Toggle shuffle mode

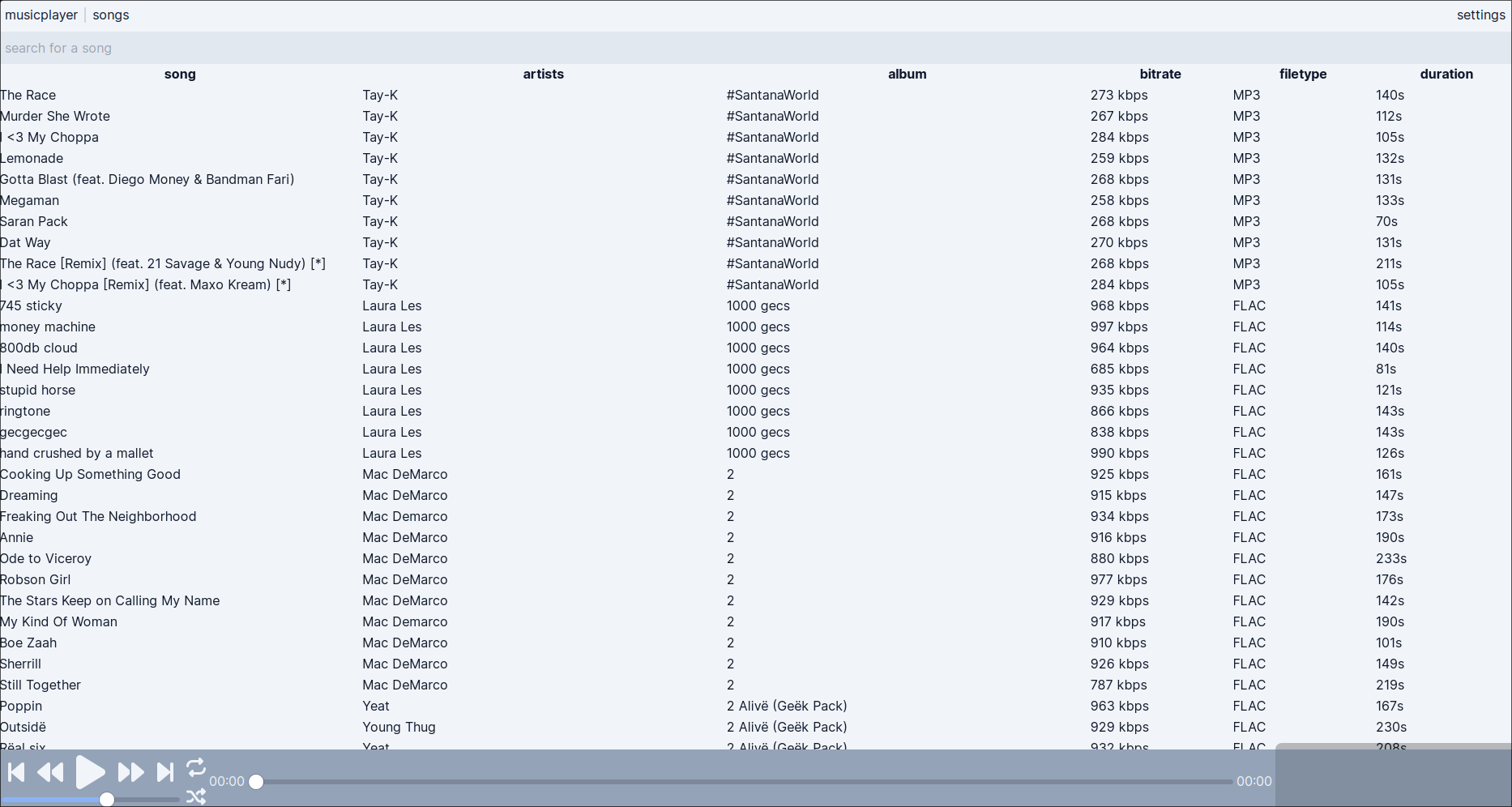click(x=196, y=796)
